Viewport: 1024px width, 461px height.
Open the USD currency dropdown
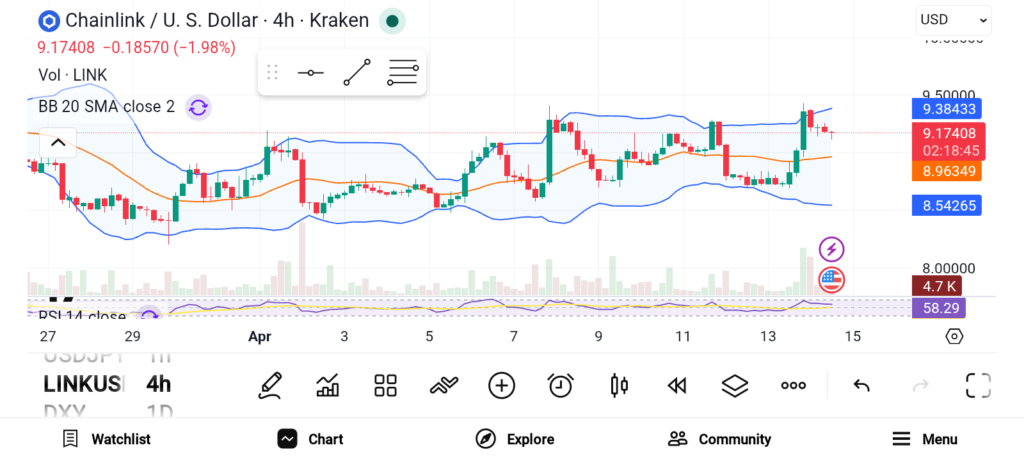[x=953, y=19]
